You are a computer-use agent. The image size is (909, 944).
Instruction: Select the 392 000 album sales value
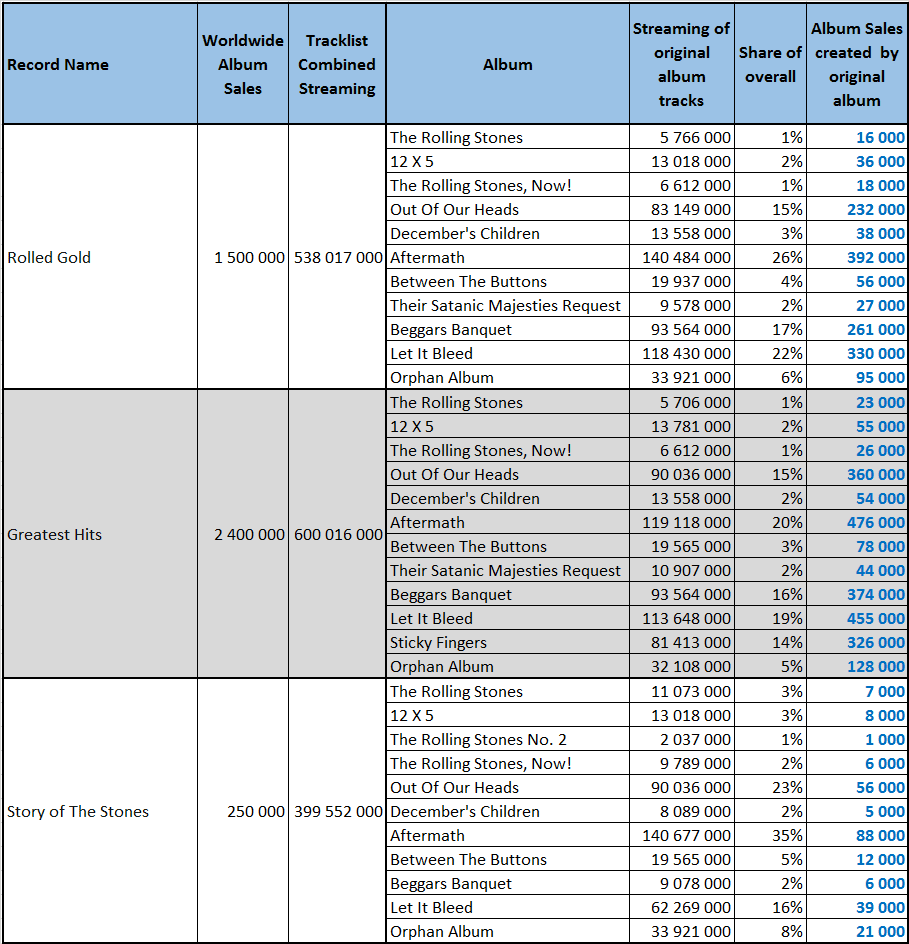click(876, 258)
